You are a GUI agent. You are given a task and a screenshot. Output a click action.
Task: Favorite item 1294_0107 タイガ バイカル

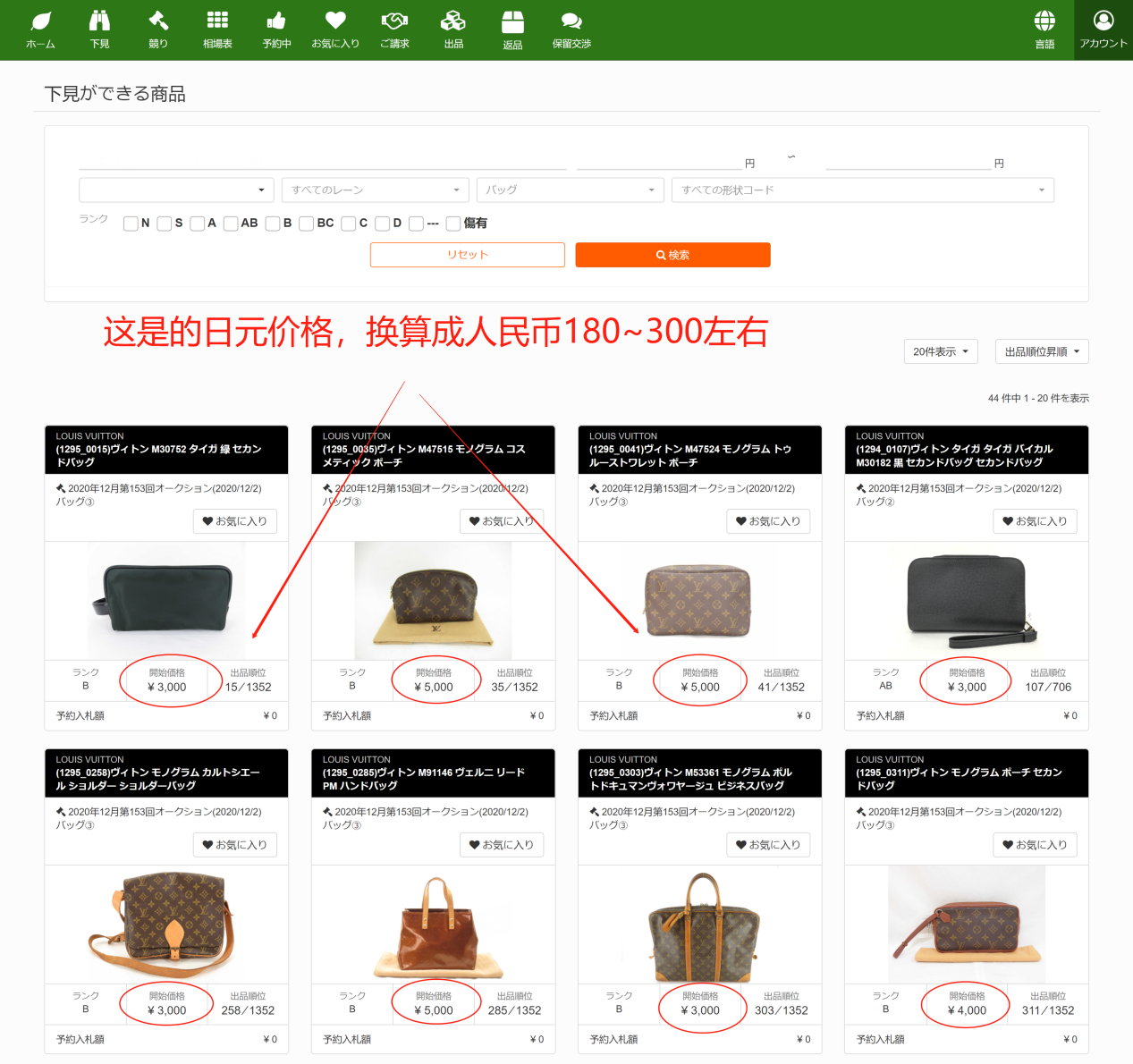point(1035,521)
